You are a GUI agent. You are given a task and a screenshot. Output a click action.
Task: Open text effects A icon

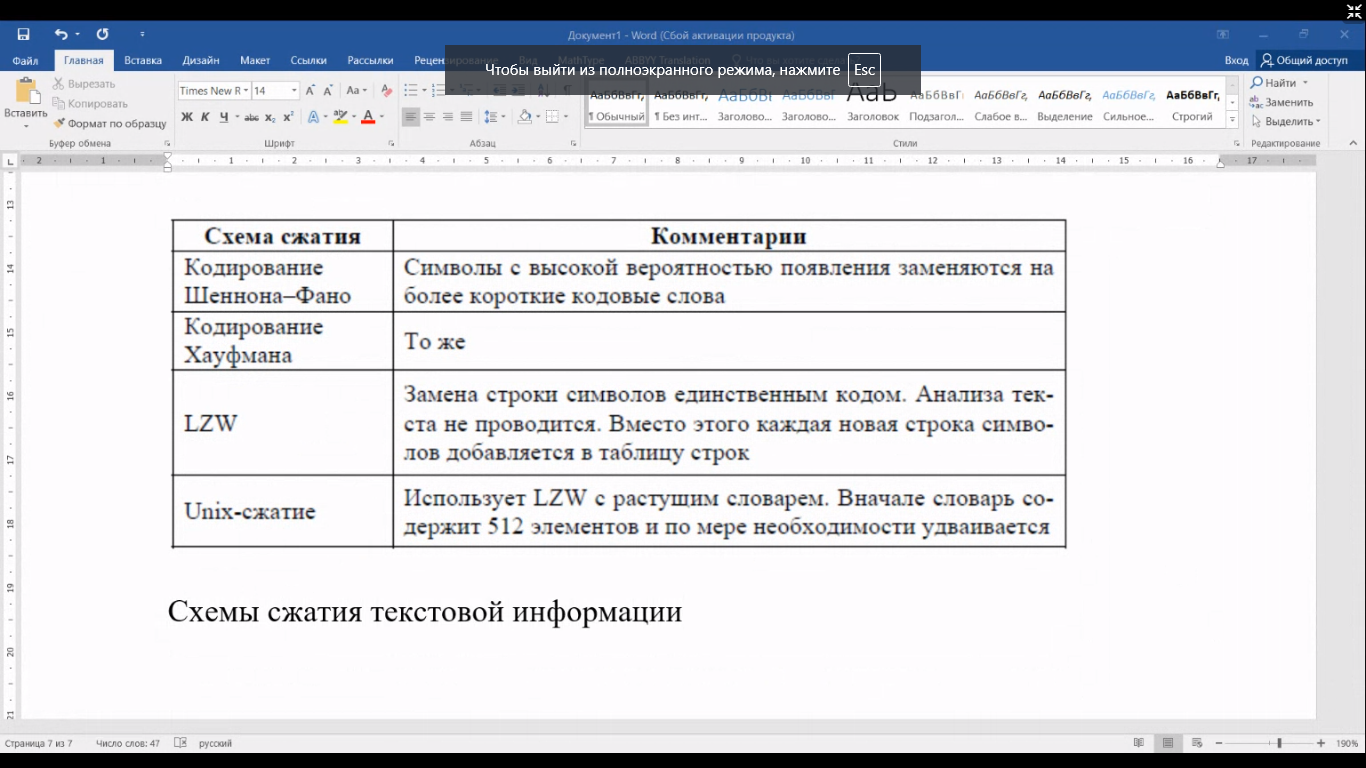[x=312, y=117]
